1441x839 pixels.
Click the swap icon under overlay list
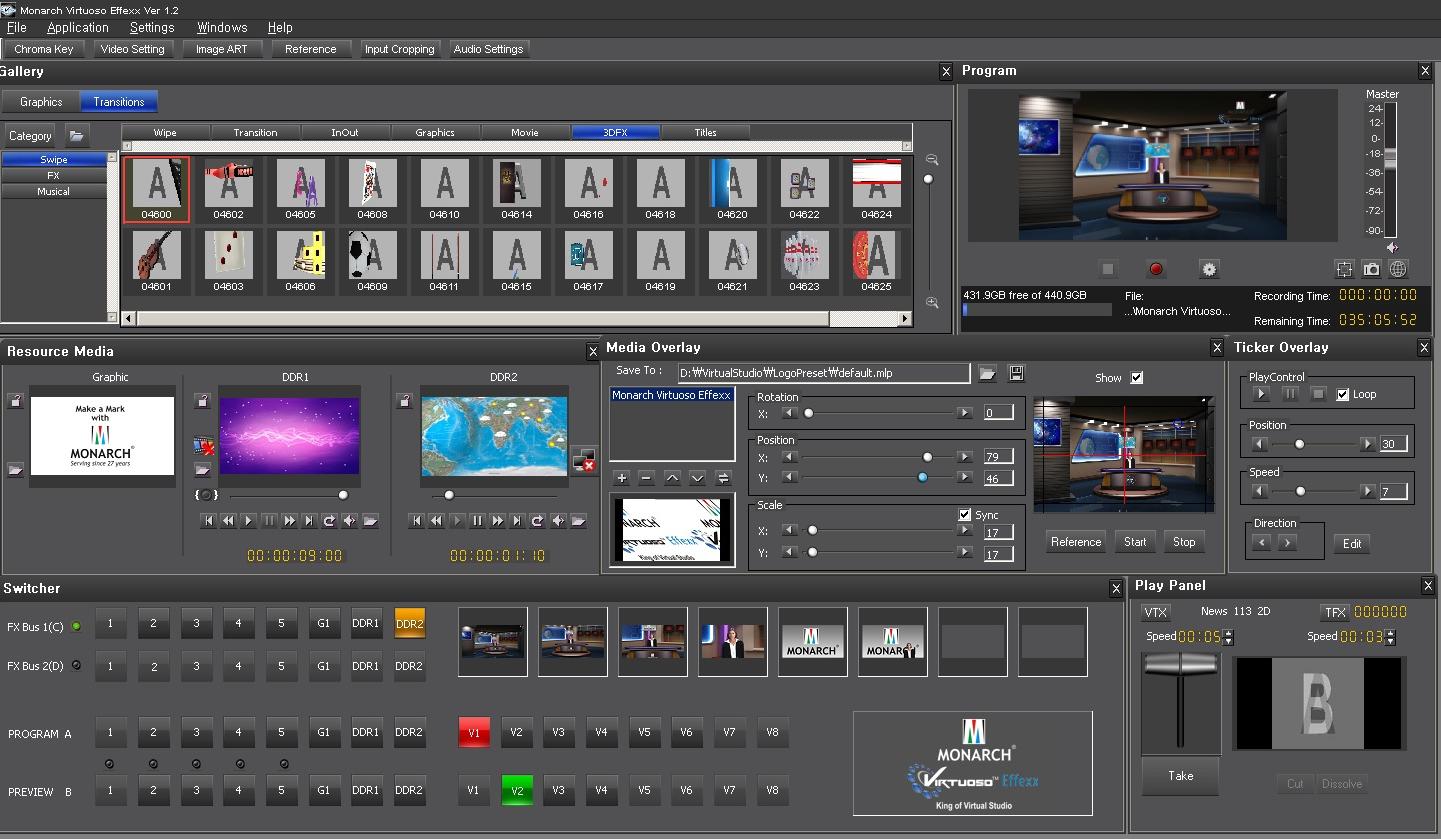pyautogui.click(x=723, y=478)
